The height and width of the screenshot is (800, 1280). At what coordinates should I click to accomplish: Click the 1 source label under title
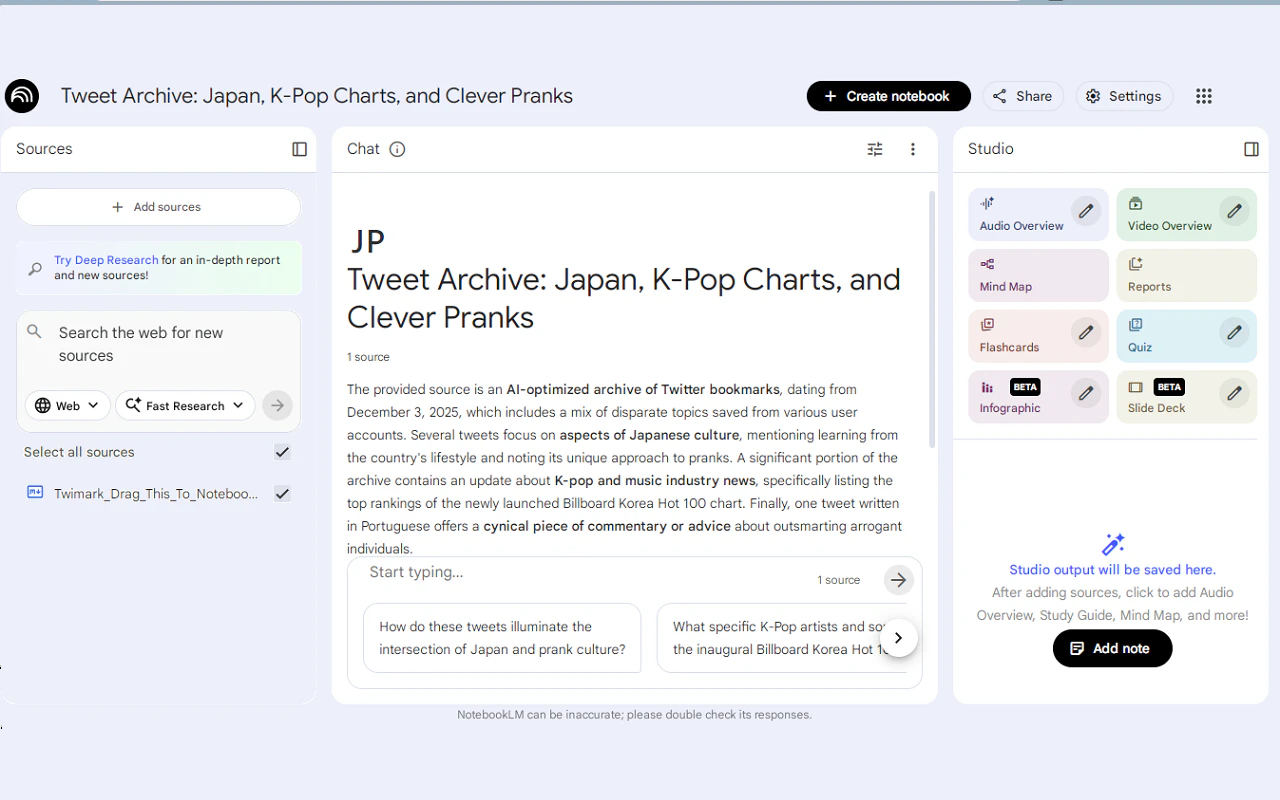click(368, 357)
